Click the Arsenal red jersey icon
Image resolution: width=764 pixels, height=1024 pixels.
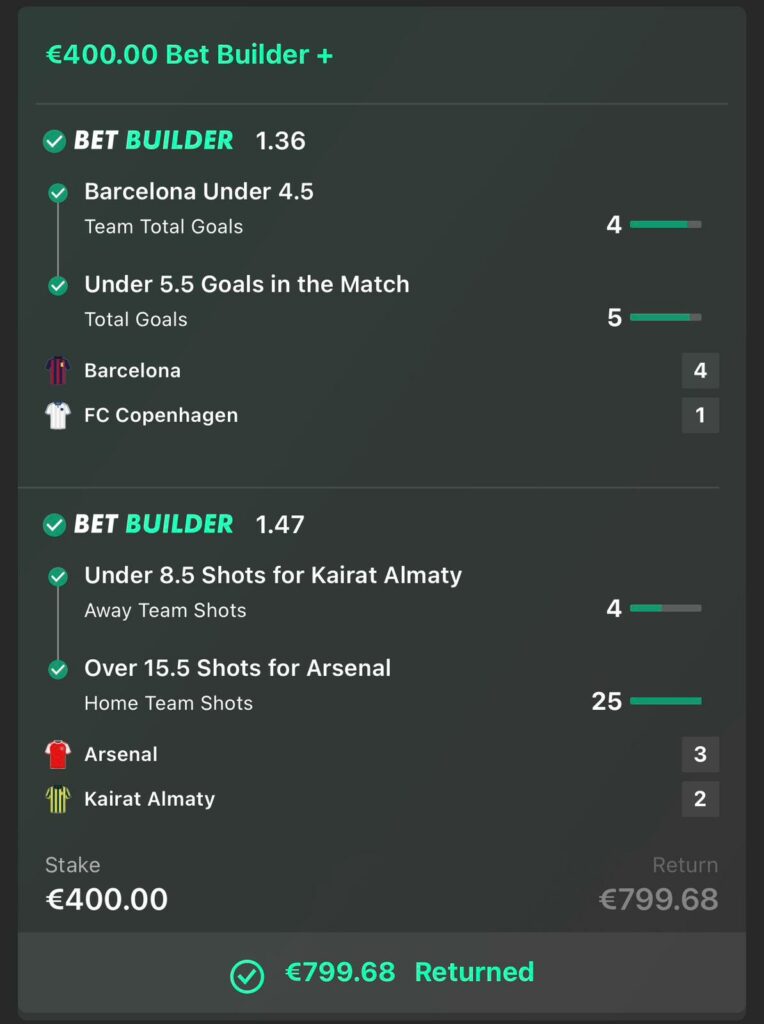click(x=58, y=755)
